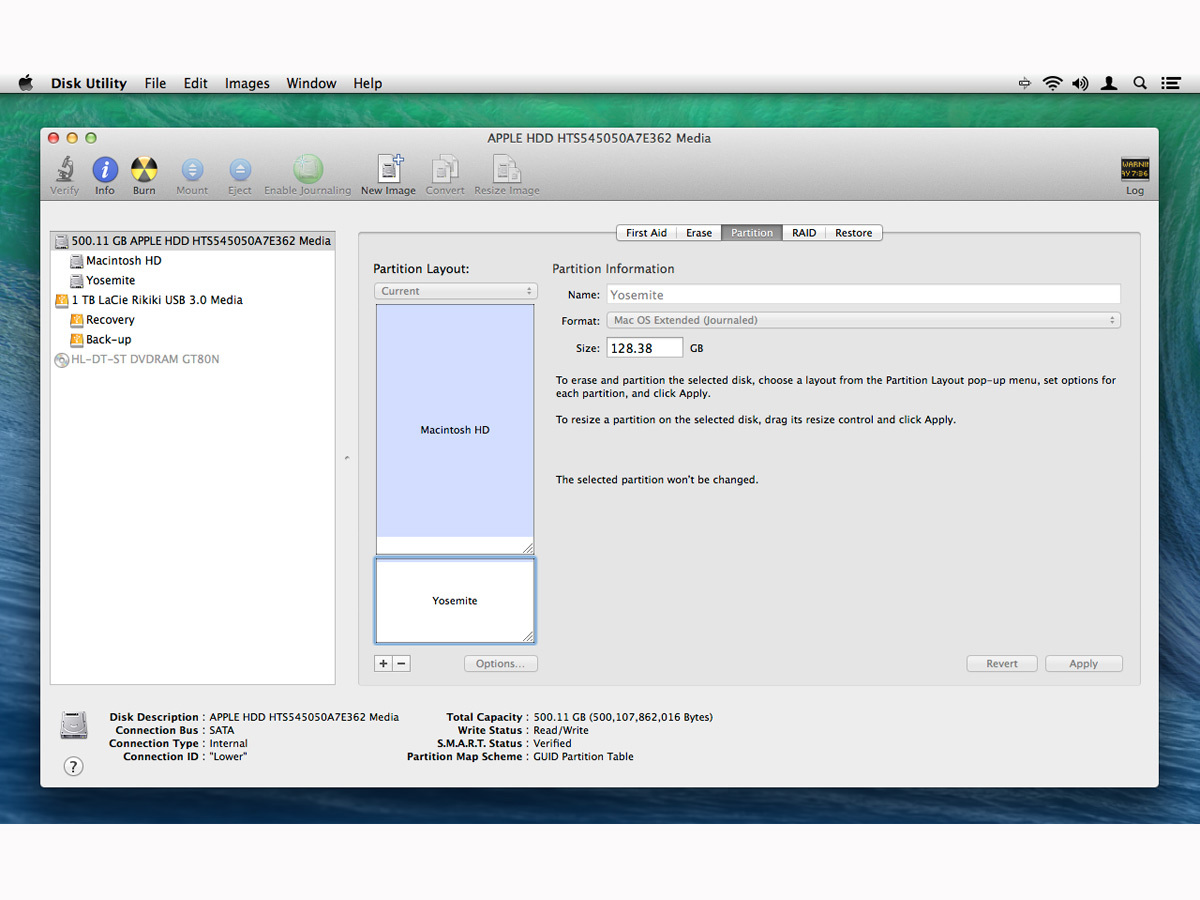Switch to the First Aid tab
The height and width of the screenshot is (900, 1200).
646,233
